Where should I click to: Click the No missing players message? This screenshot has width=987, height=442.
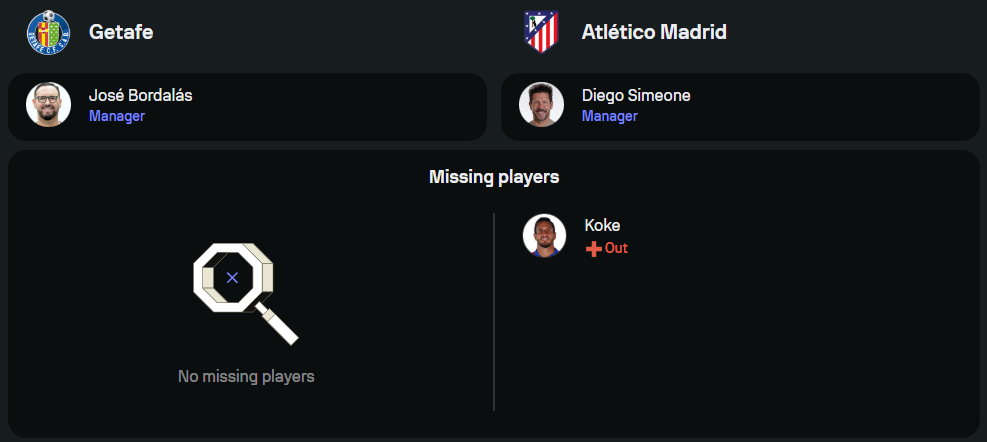(246, 377)
